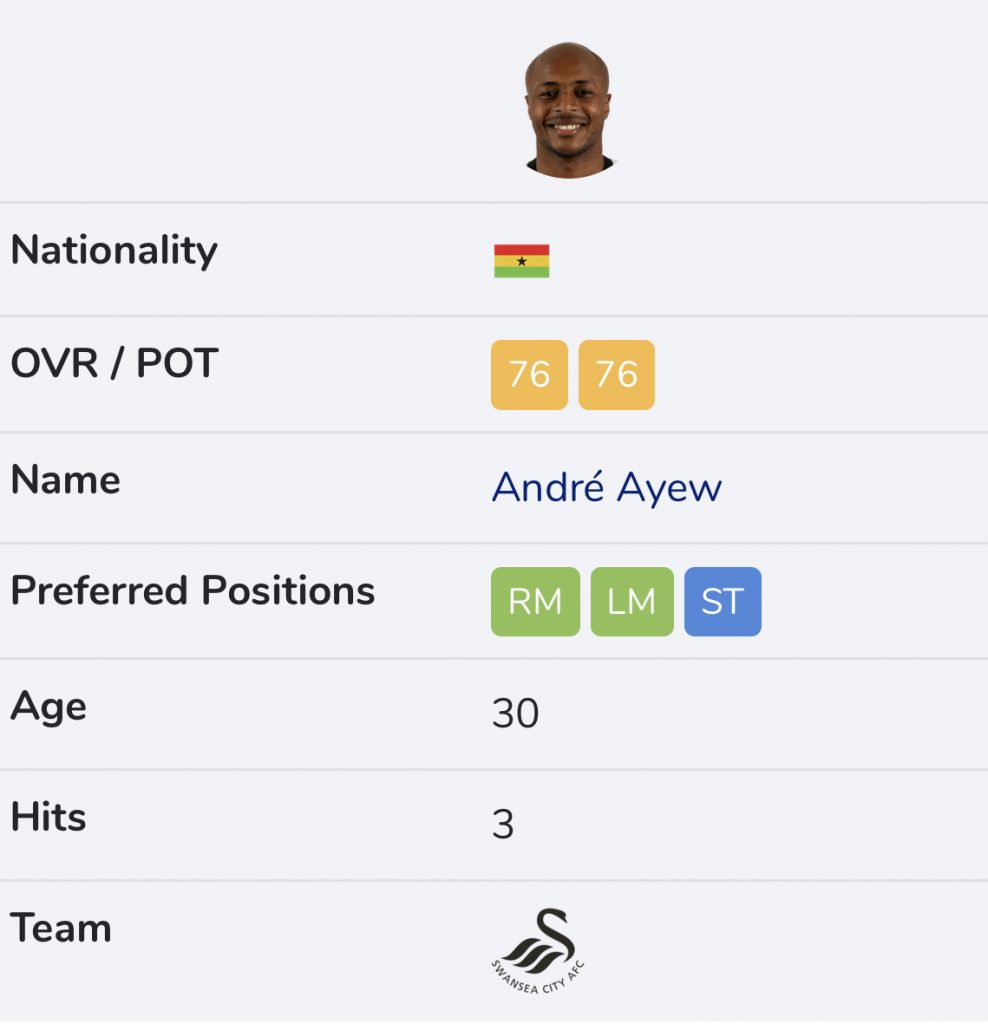The height and width of the screenshot is (1024, 988).
Task: Select the RM position badge
Action: [535, 601]
